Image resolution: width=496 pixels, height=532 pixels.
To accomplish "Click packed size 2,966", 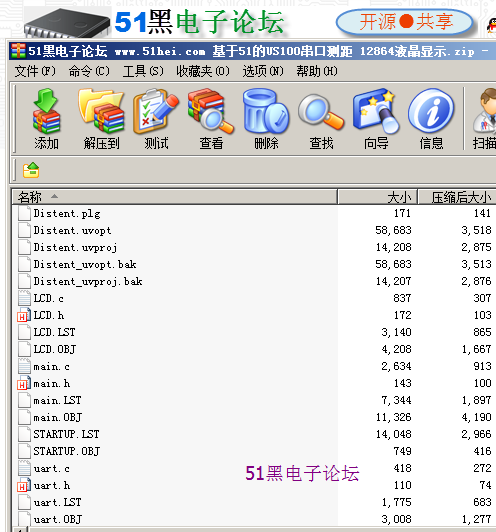I will coord(476,434).
